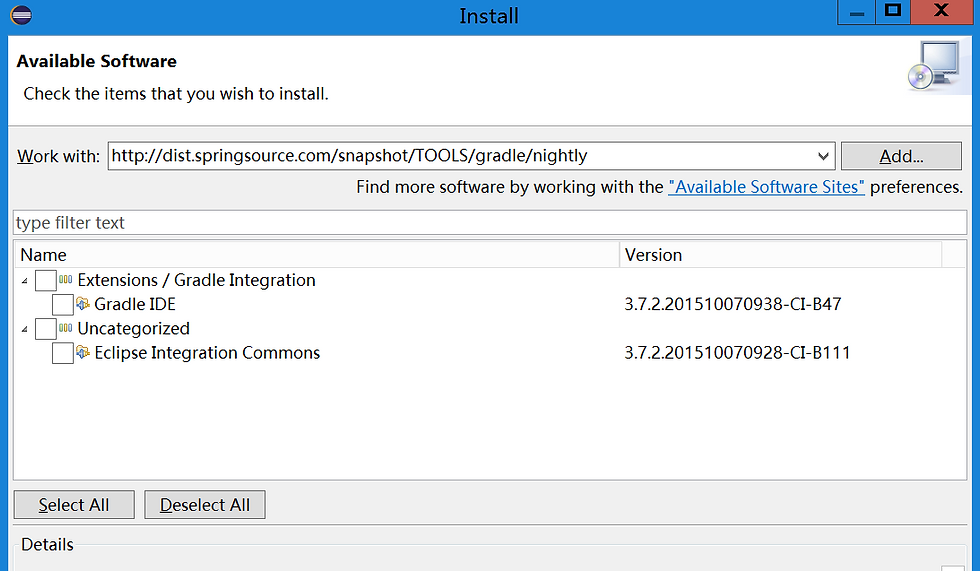Check the Eclipse Integration Commons checkbox
980x571 pixels.
62,353
